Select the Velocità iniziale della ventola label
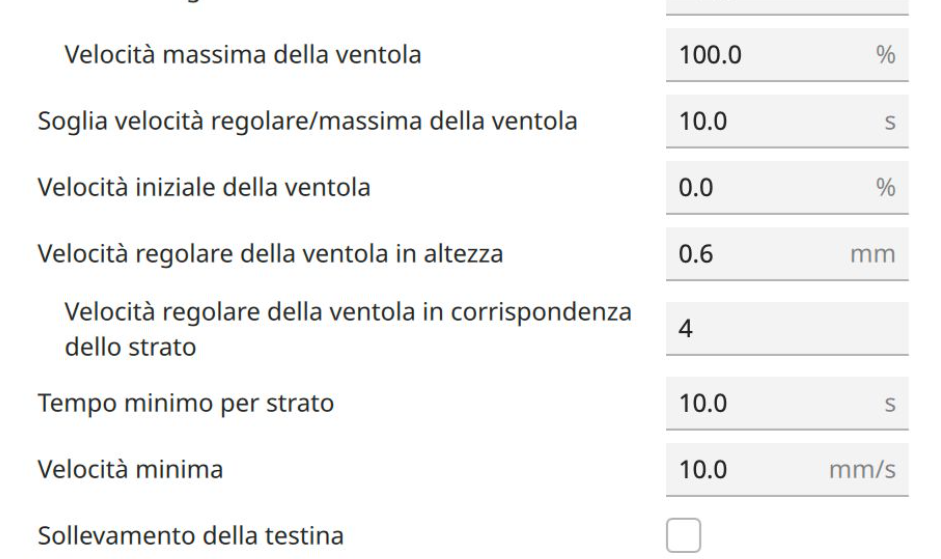Image resolution: width=941 pixels, height=559 pixels. click(x=204, y=189)
